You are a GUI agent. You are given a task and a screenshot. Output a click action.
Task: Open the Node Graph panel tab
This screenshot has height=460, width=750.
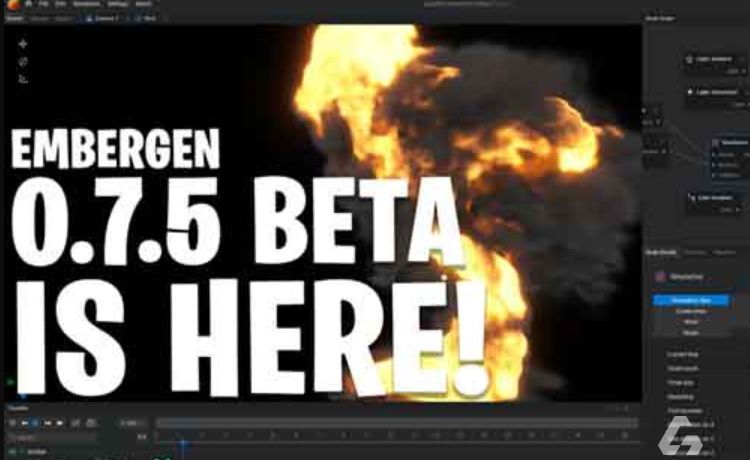tap(660, 18)
